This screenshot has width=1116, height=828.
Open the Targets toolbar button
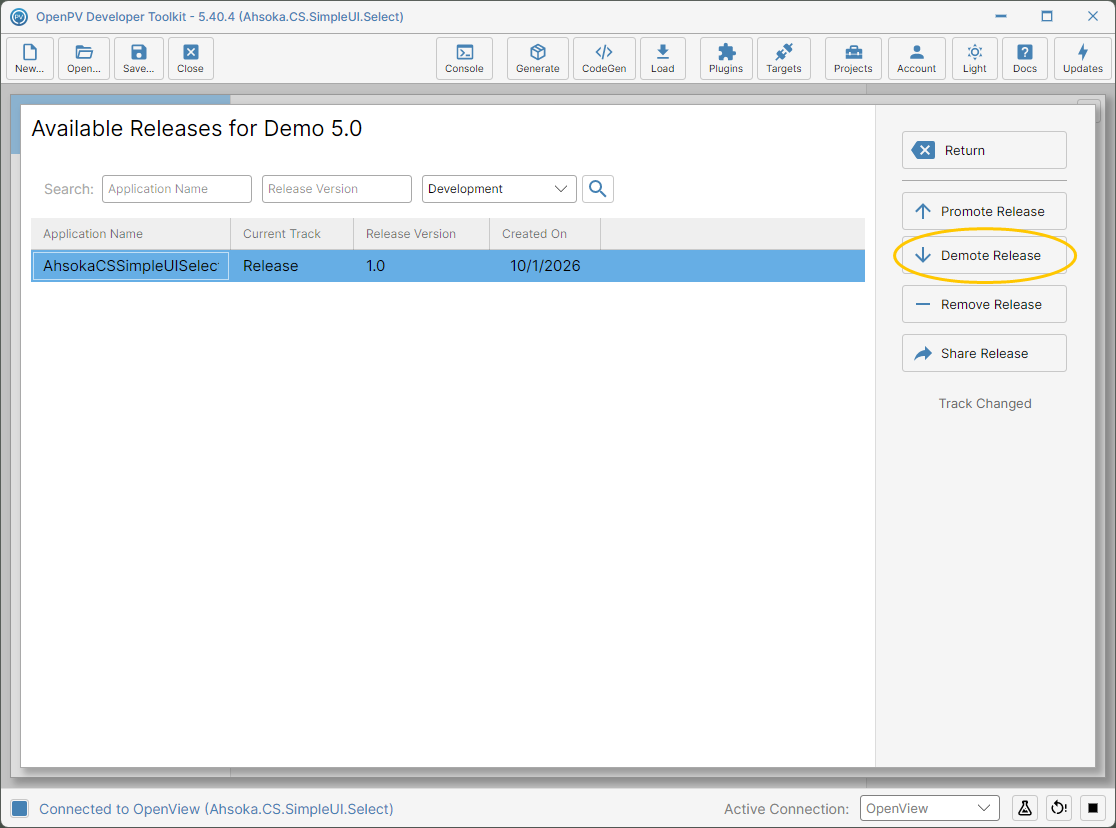[784, 58]
